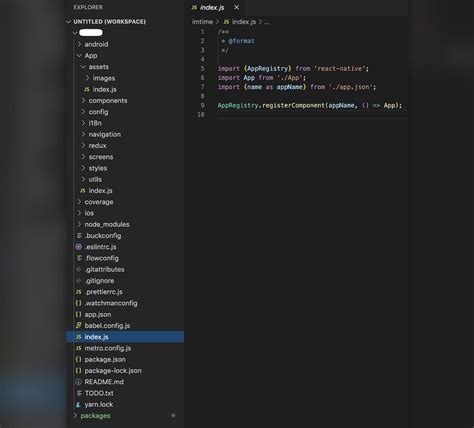Expand the i18n folder

[95, 123]
